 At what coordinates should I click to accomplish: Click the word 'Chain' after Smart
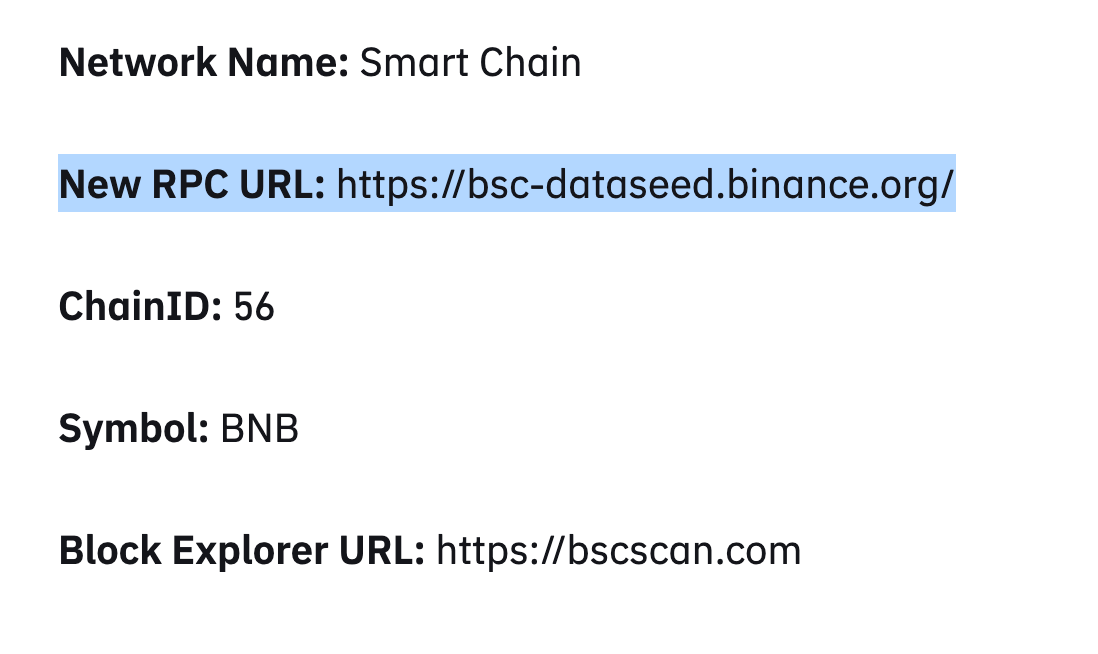point(530,62)
